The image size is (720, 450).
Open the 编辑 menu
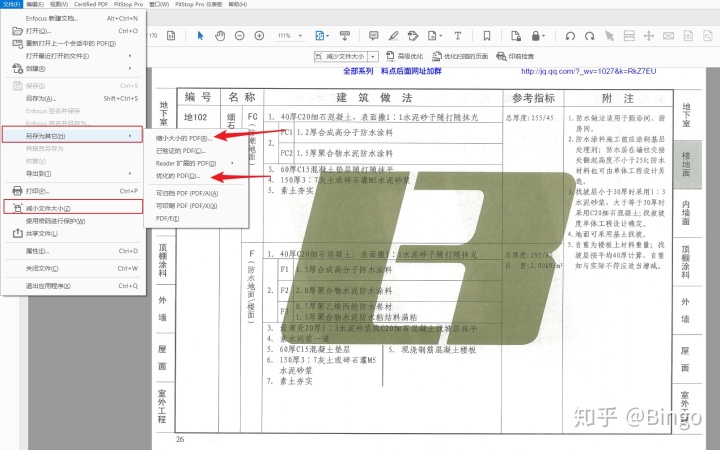[x=35, y=4]
